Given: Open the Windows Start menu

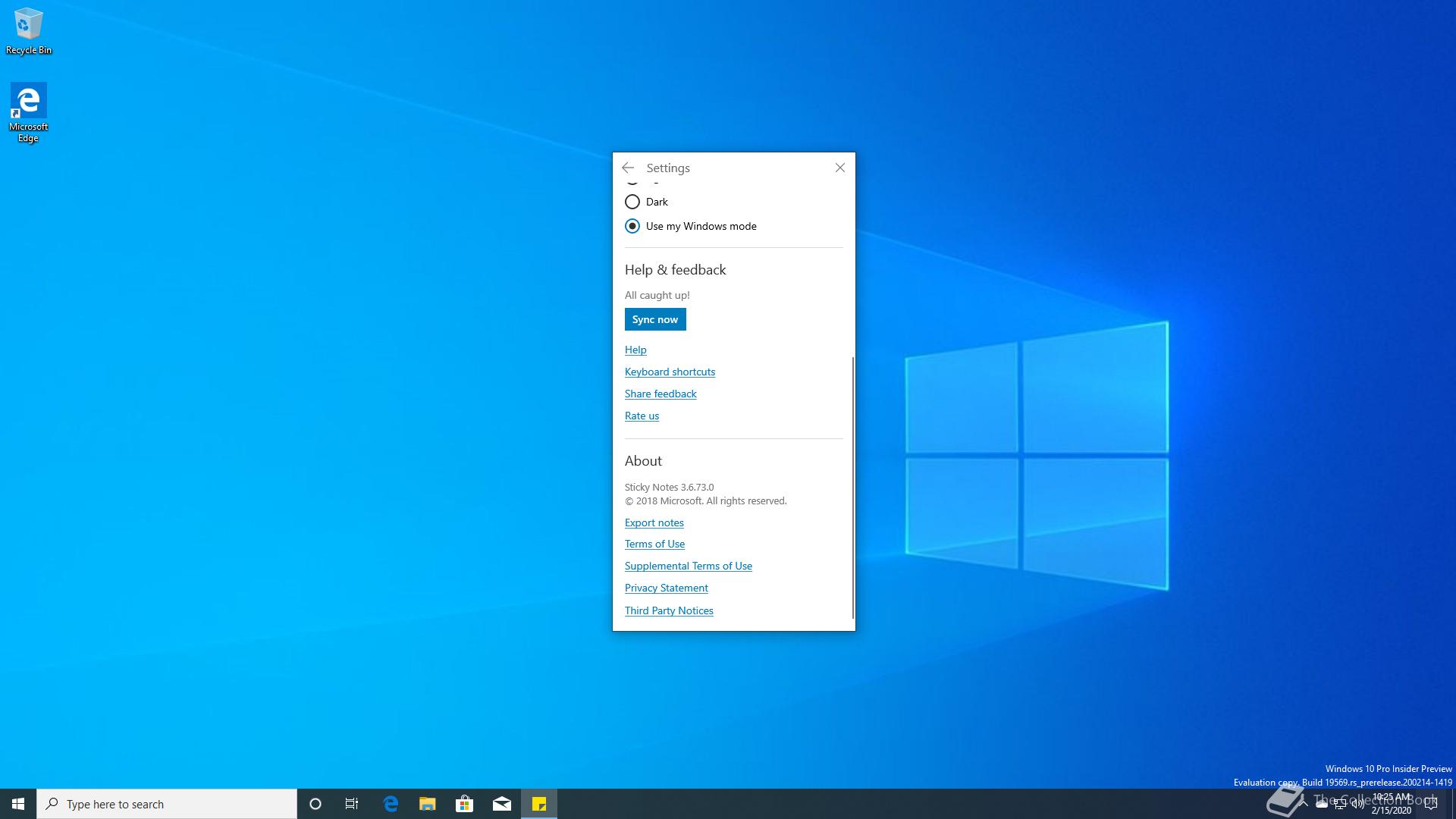Looking at the screenshot, I should 18,804.
